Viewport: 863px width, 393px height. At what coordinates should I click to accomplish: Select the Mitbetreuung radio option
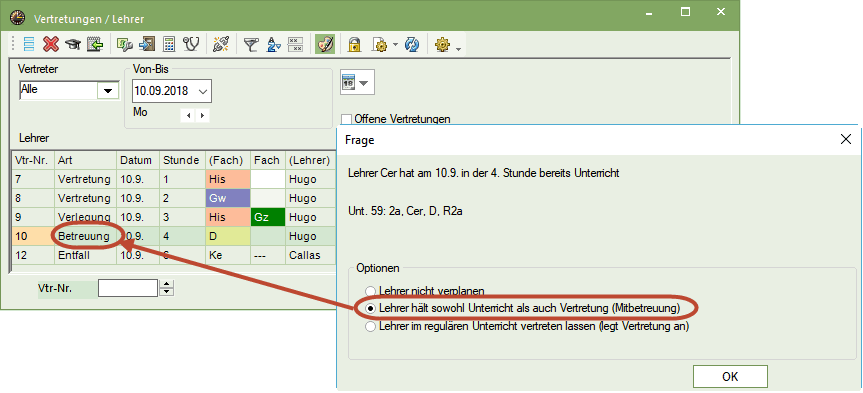(371, 309)
